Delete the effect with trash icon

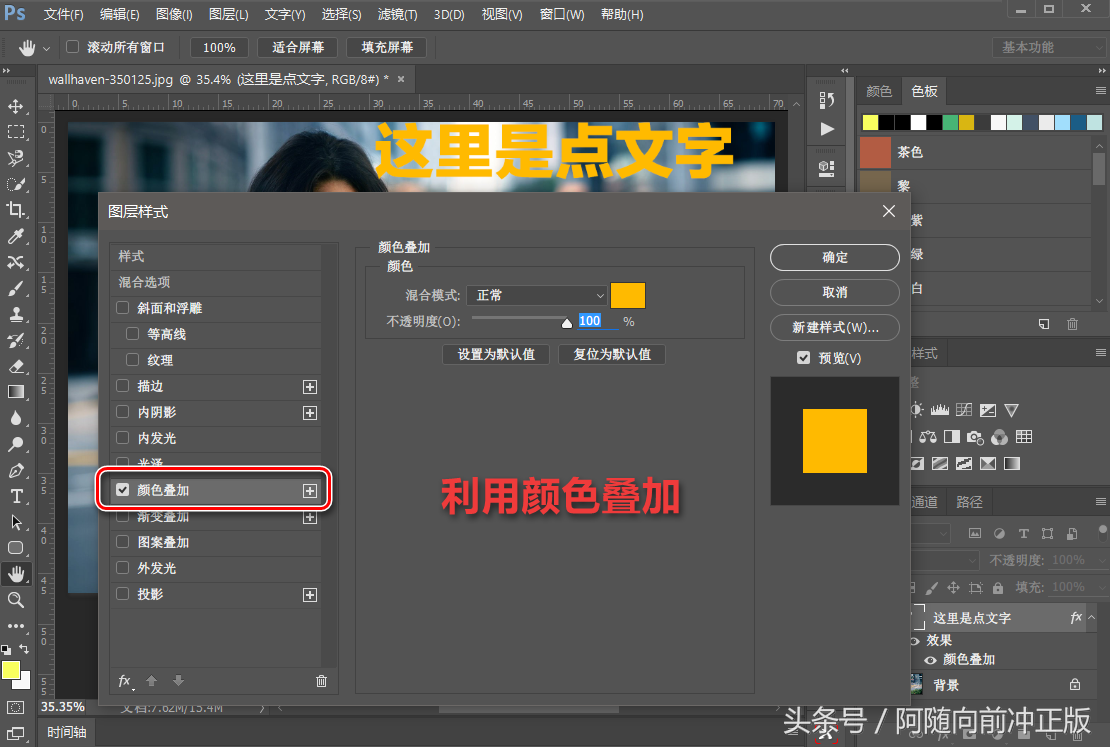321,681
